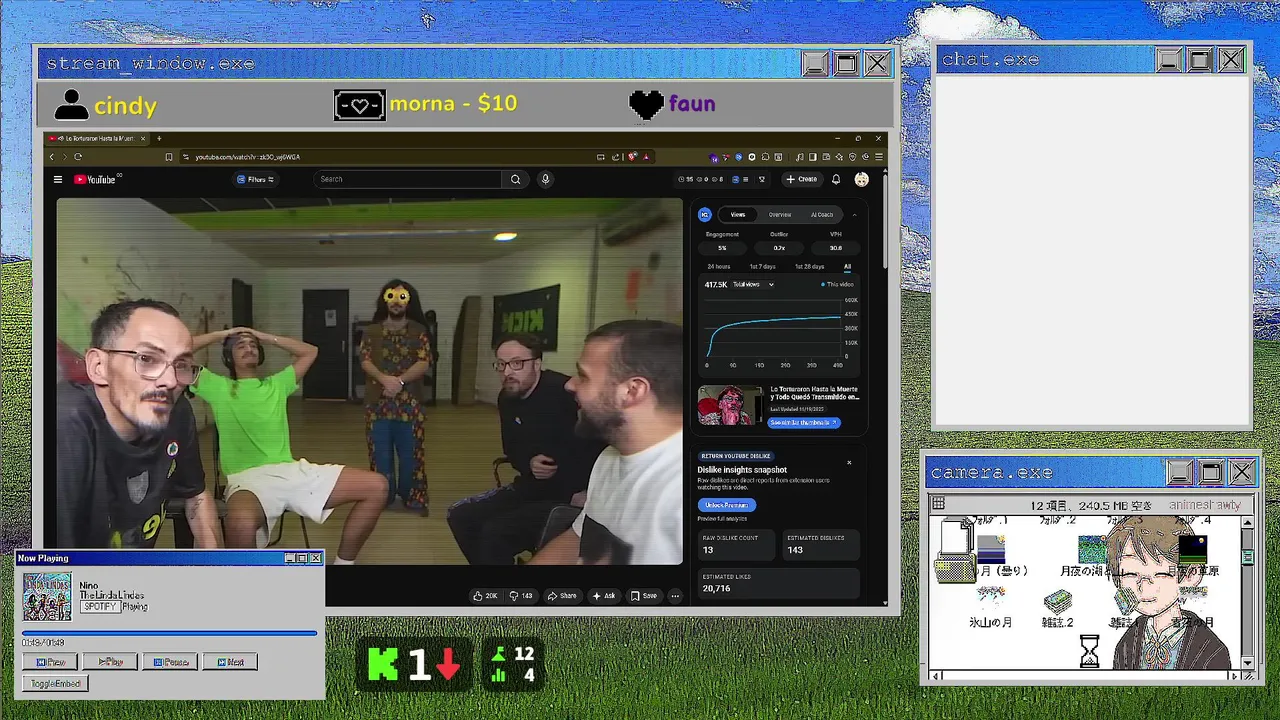Click the cindy follower person icon
Viewport: 1280px width, 720px height.
pyautogui.click(x=71, y=104)
